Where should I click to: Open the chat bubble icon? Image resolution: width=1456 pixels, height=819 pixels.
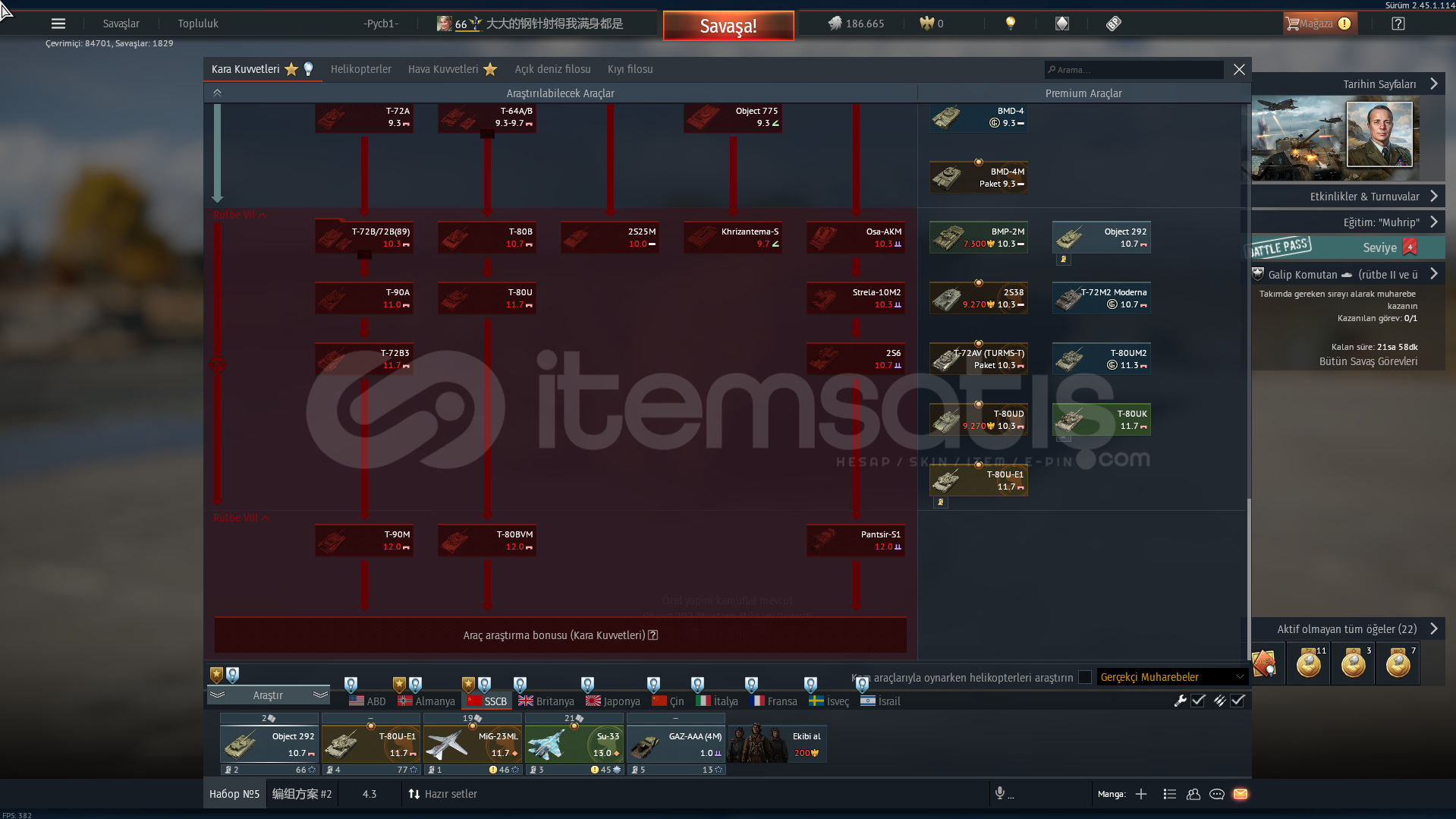pyautogui.click(x=1217, y=794)
